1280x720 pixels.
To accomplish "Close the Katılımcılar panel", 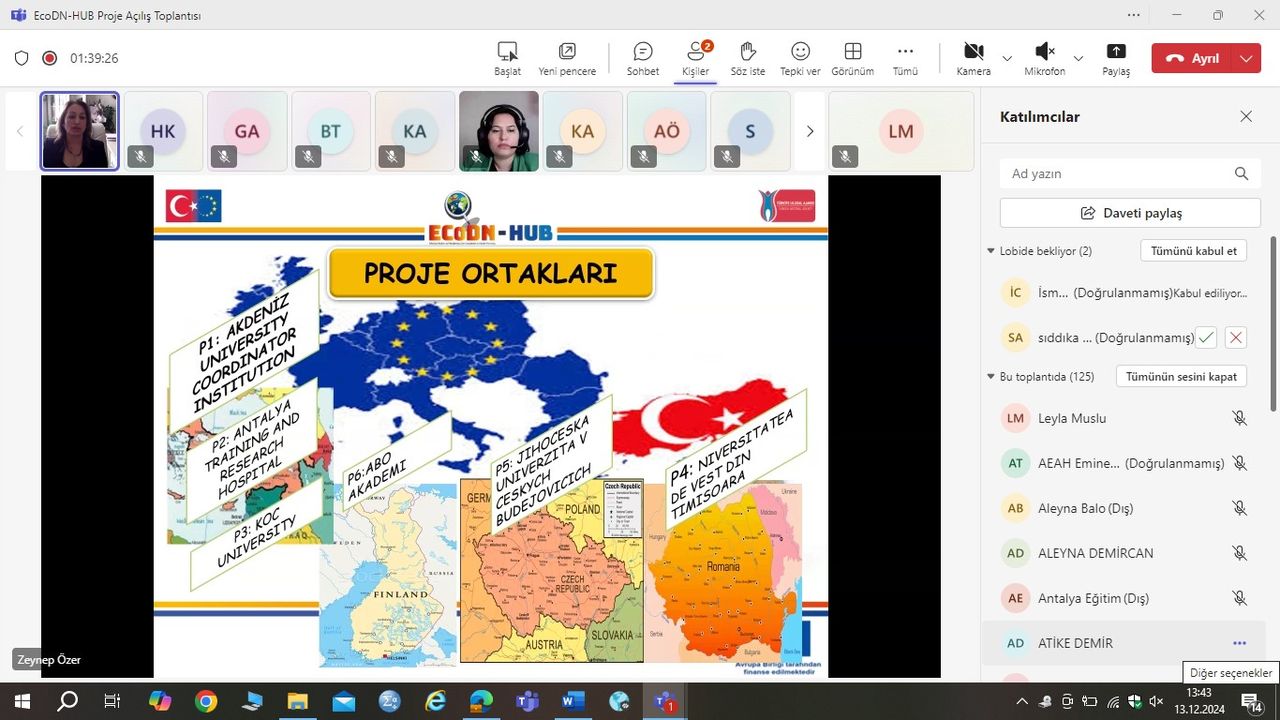I will 1246,116.
